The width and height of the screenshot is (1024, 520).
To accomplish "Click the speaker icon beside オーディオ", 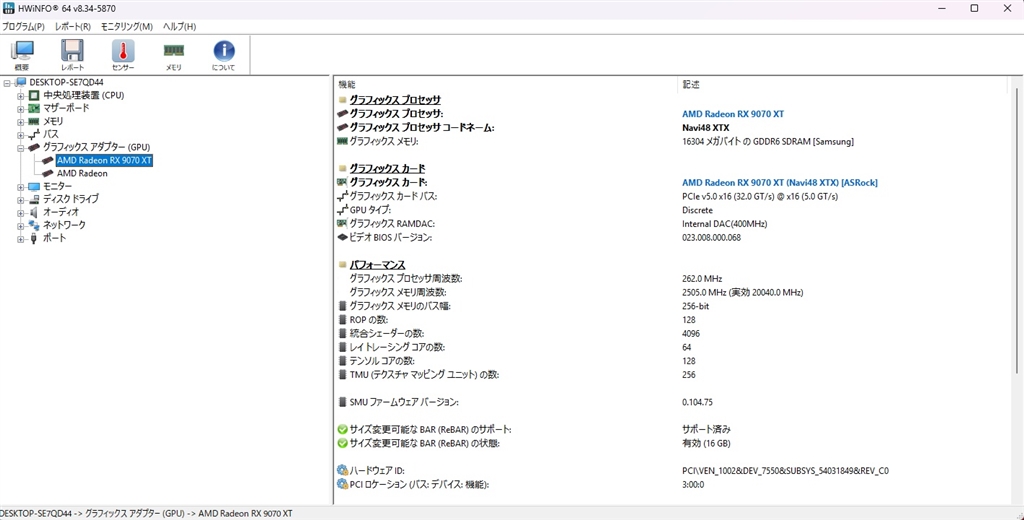I will tap(34, 212).
